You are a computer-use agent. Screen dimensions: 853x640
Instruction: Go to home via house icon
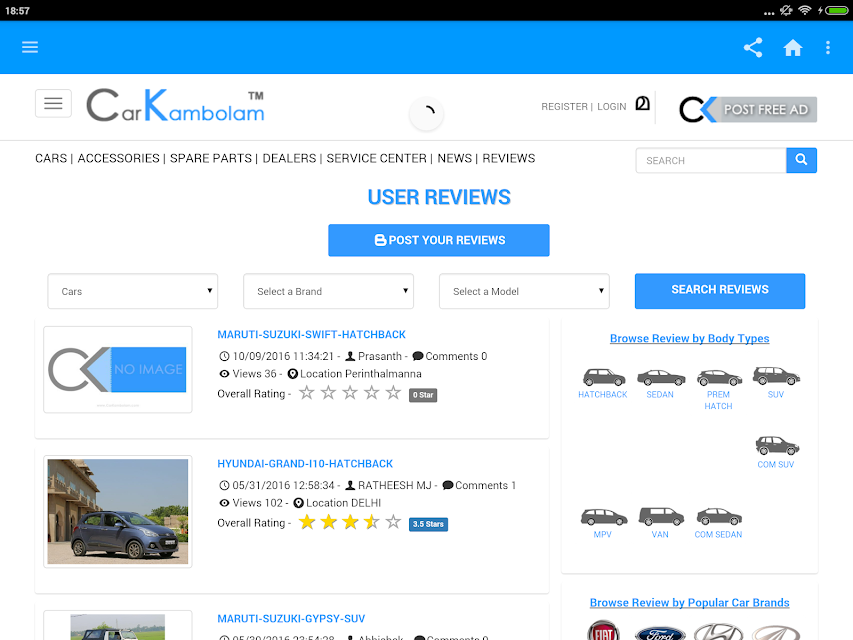(x=793, y=47)
